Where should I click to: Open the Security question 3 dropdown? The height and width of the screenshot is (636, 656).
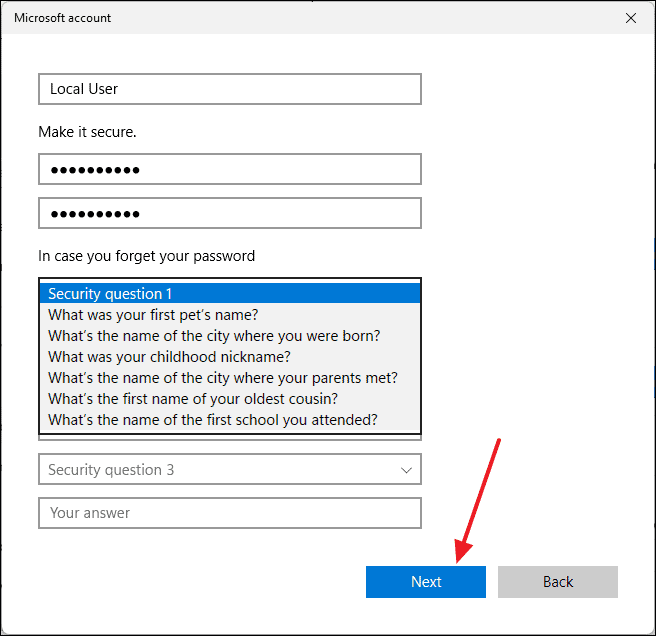click(x=230, y=469)
